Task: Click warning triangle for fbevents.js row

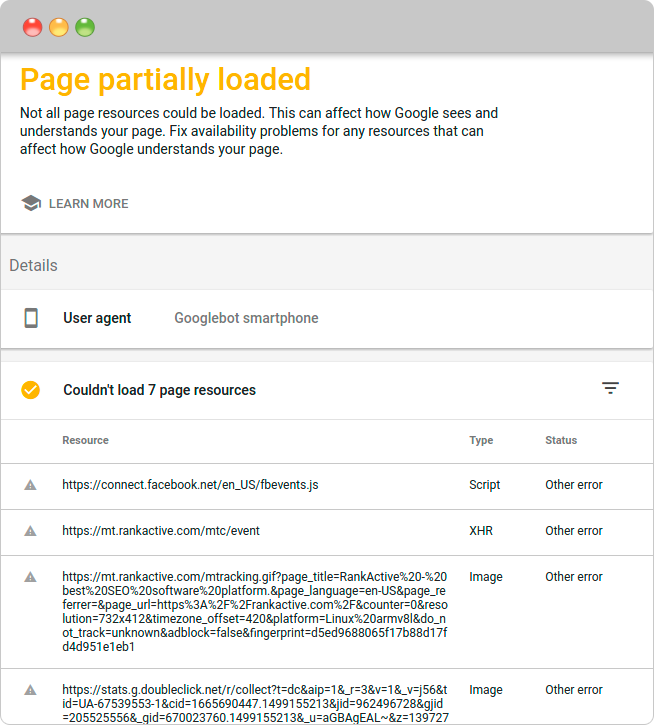Action: [x=30, y=485]
